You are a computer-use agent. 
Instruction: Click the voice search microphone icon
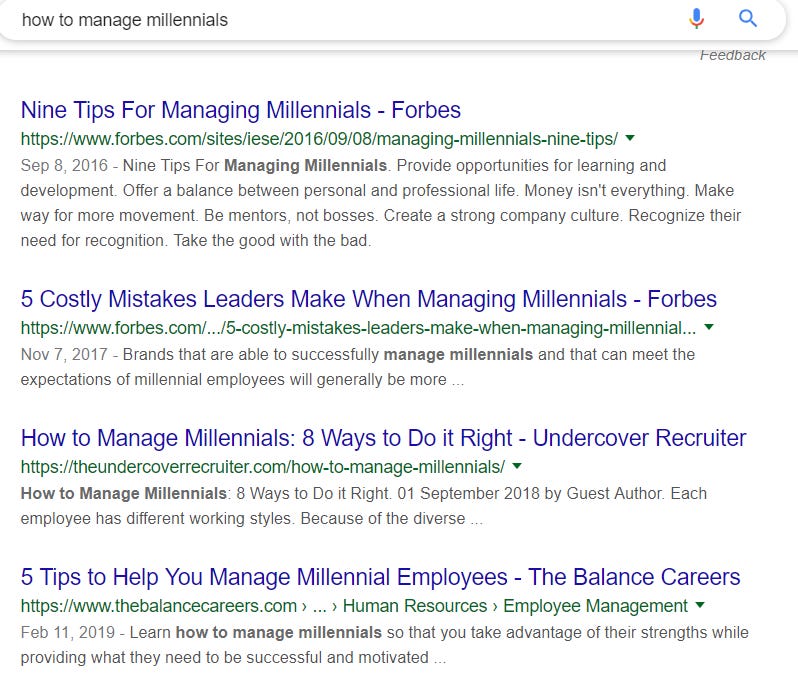[x=696, y=19]
